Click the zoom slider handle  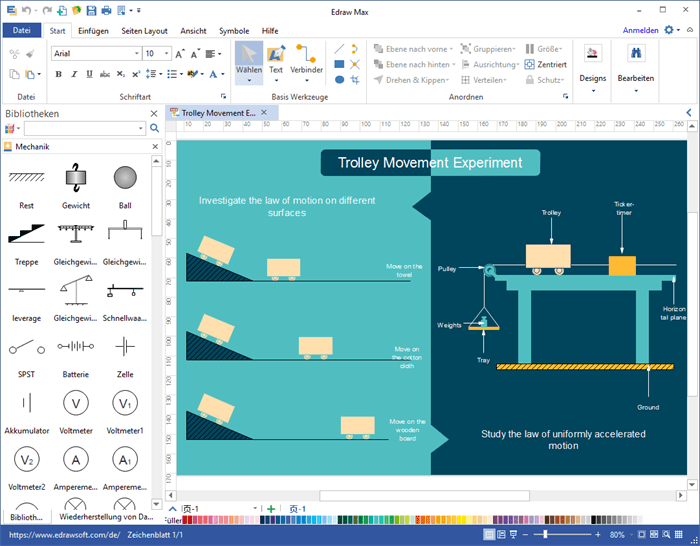pos(545,534)
